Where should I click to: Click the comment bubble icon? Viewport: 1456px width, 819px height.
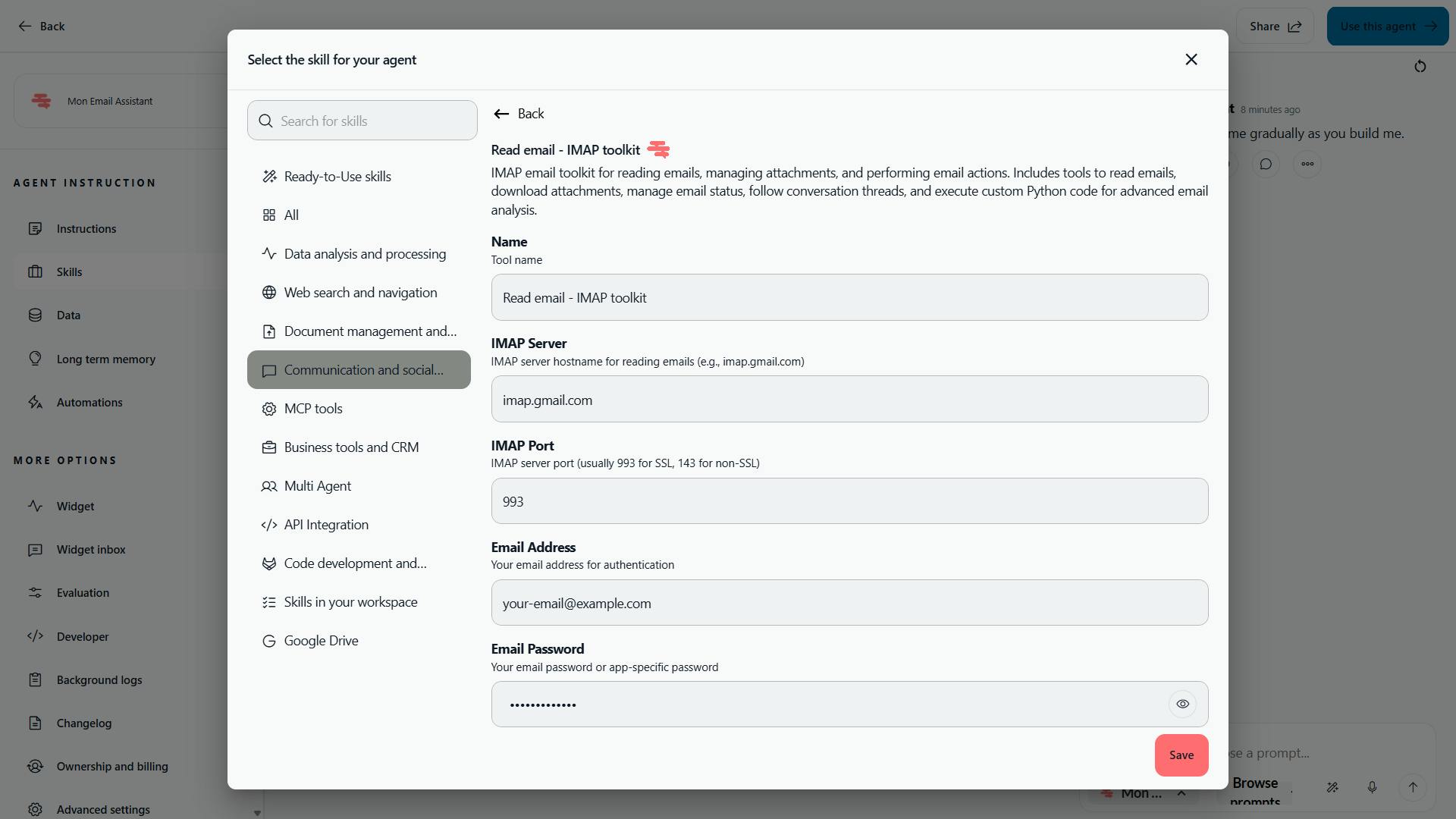[x=1266, y=164]
